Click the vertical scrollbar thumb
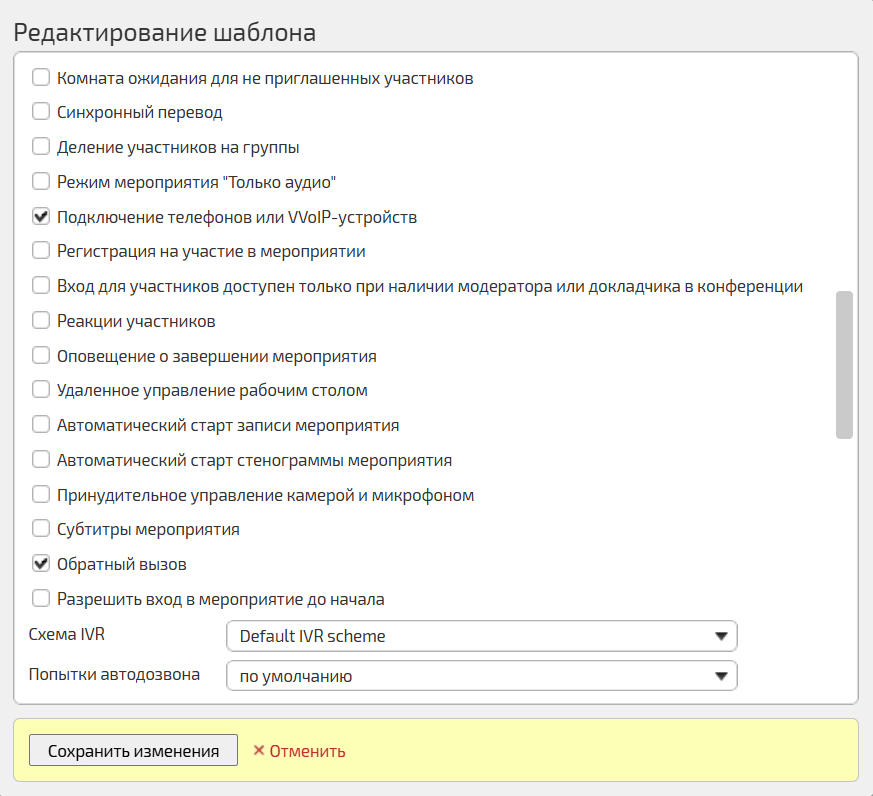Viewport: 873px width, 796px height. (x=844, y=365)
